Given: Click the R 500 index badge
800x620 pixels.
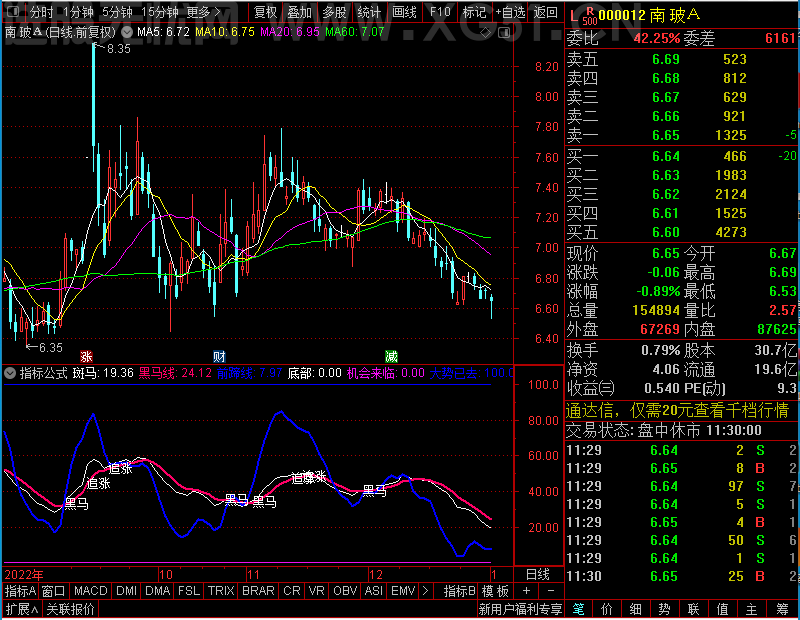Looking at the screenshot, I should point(589,16).
